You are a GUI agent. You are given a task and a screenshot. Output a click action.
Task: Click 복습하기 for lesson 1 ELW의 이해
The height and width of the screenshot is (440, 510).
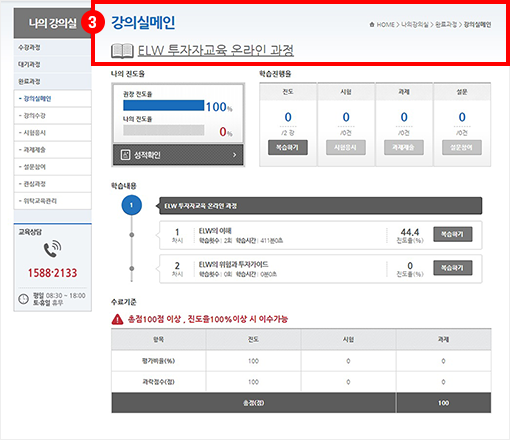(x=453, y=234)
